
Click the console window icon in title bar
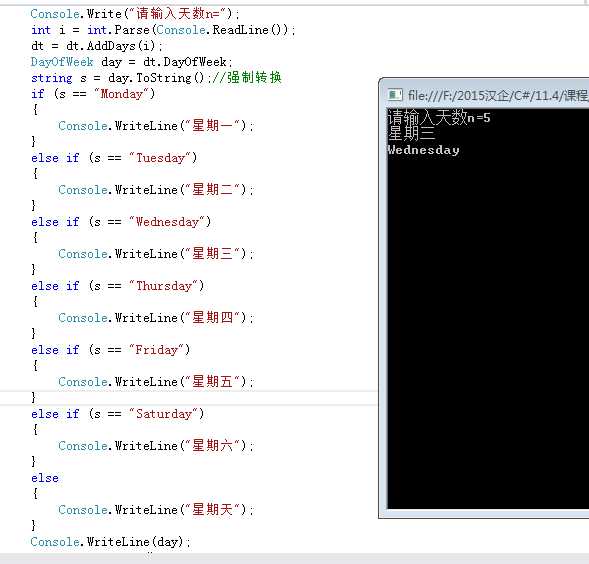(x=394, y=95)
